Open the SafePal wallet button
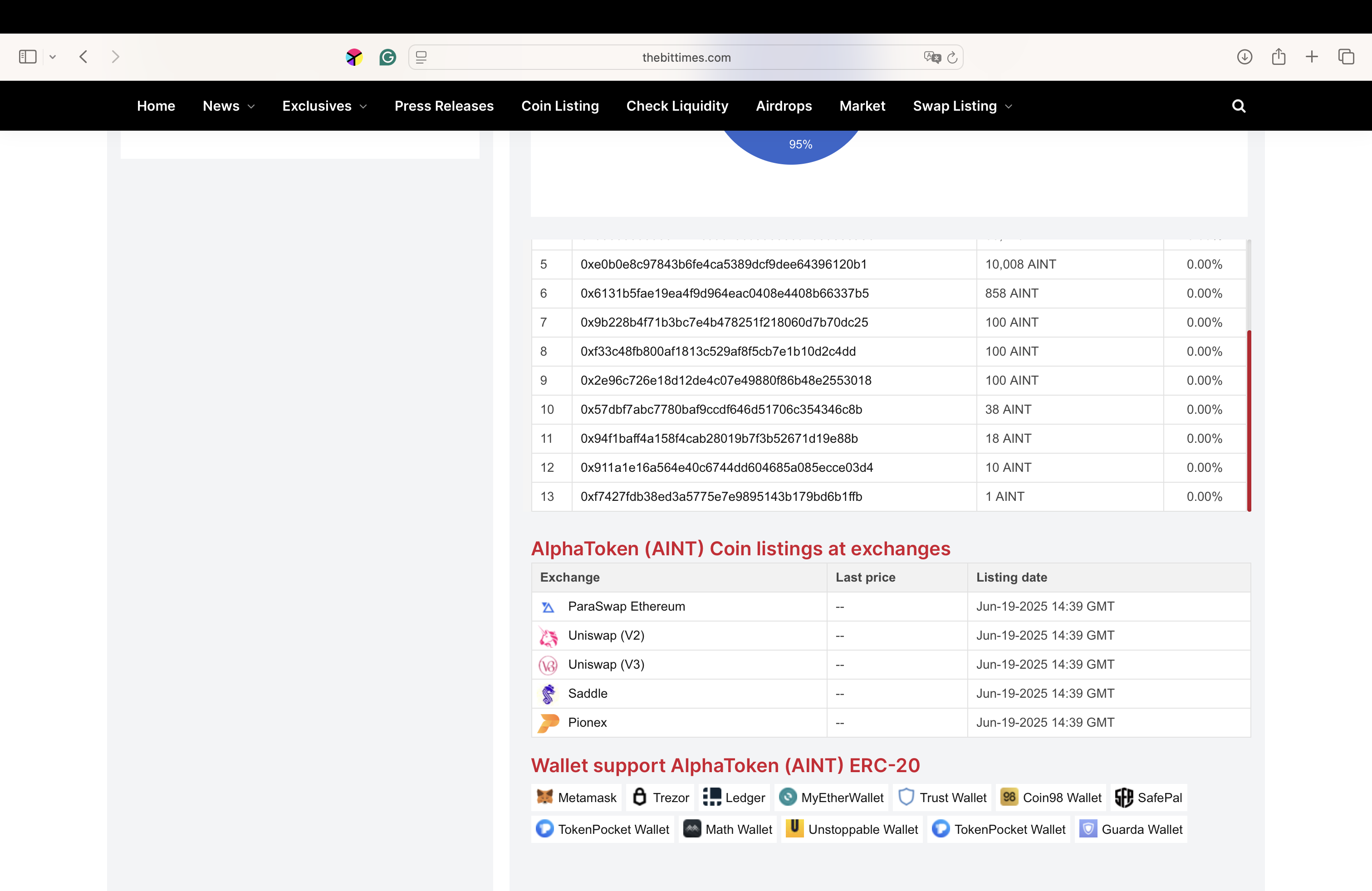 click(1148, 798)
